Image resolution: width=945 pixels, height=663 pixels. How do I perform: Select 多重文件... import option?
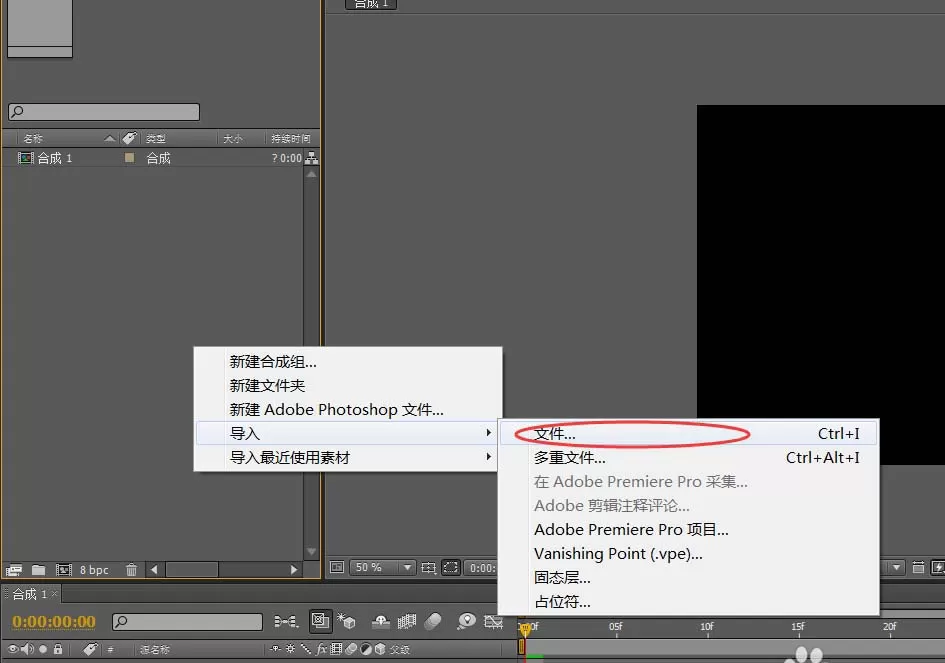coord(688,457)
